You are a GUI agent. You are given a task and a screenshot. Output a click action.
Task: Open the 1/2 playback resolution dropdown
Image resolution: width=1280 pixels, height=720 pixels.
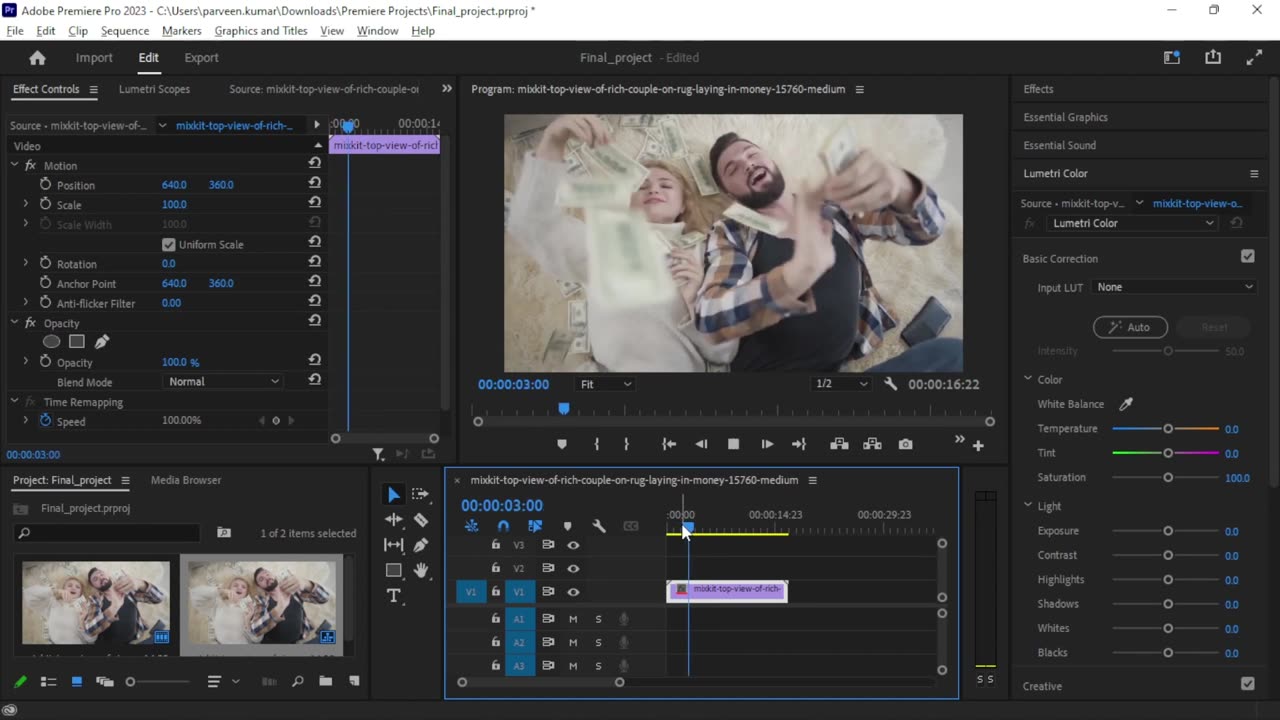[x=842, y=384]
